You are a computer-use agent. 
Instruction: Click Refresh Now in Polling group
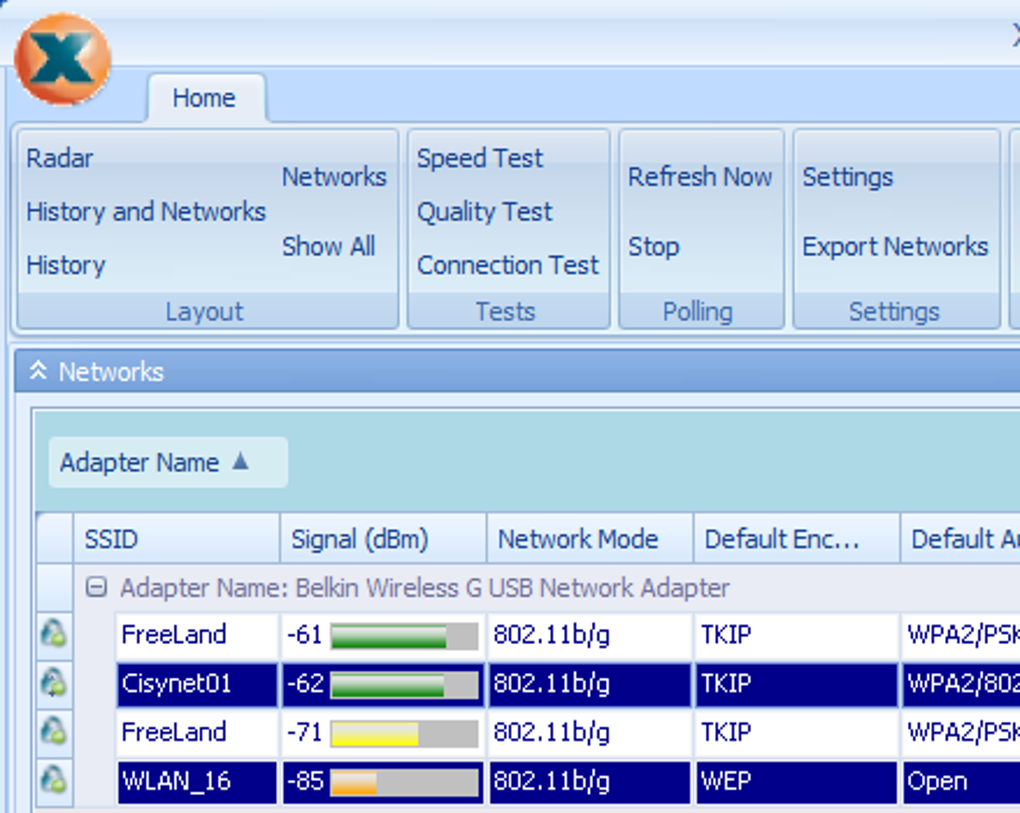click(700, 176)
